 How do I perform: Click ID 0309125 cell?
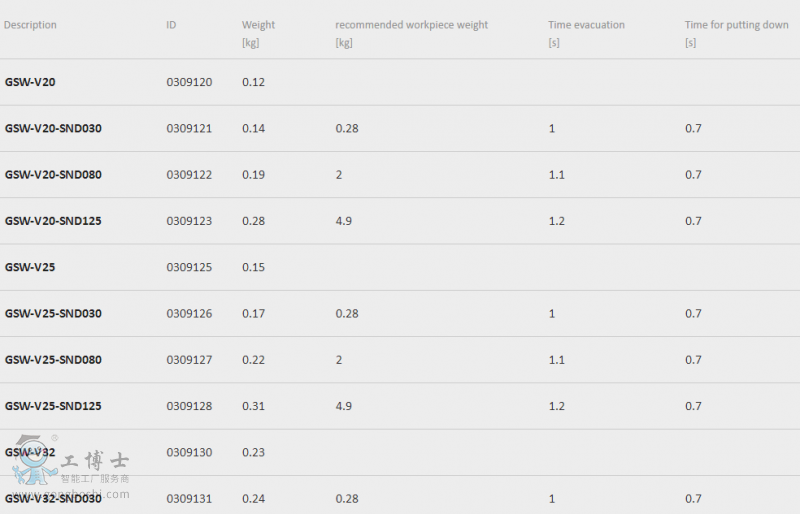(x=189, y=267)
